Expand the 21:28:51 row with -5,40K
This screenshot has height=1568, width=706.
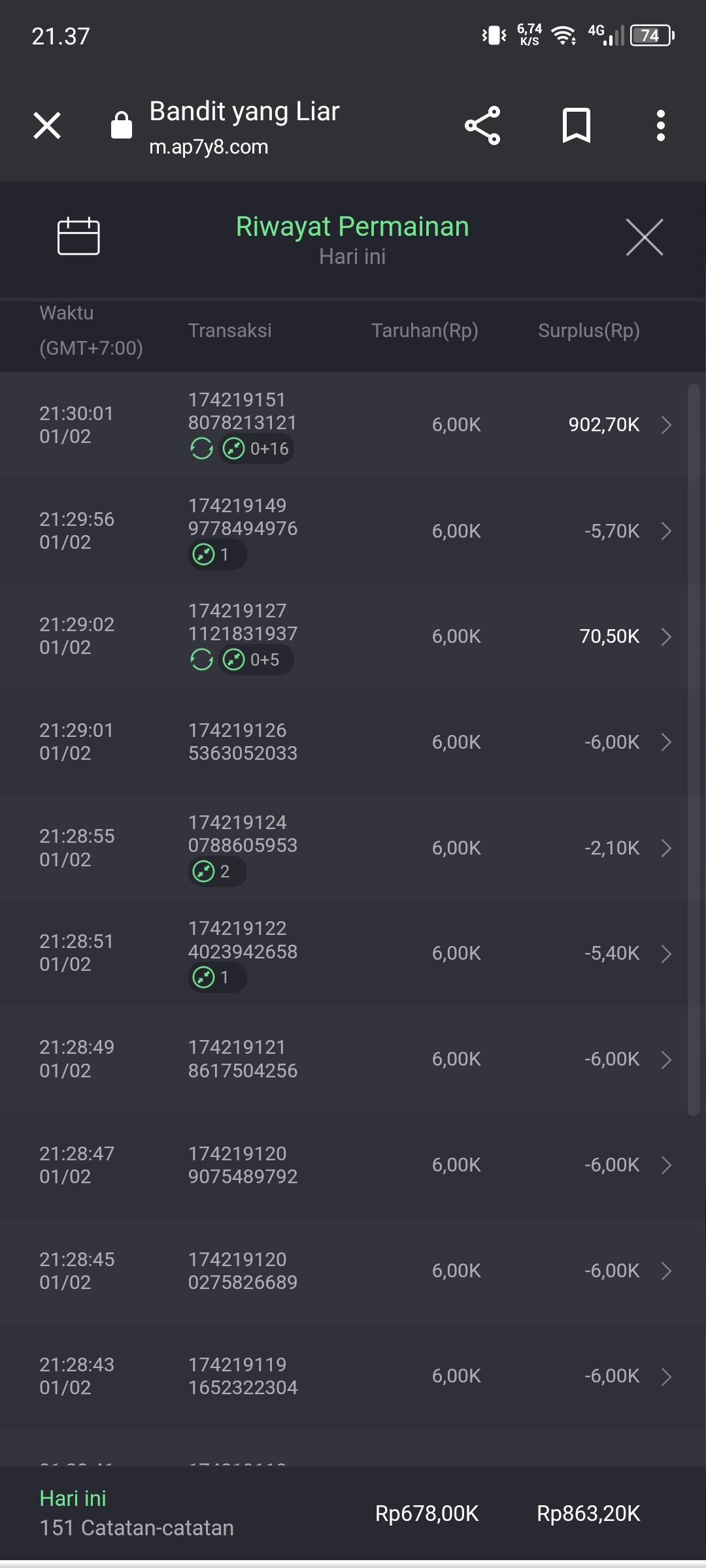[666, 954]
